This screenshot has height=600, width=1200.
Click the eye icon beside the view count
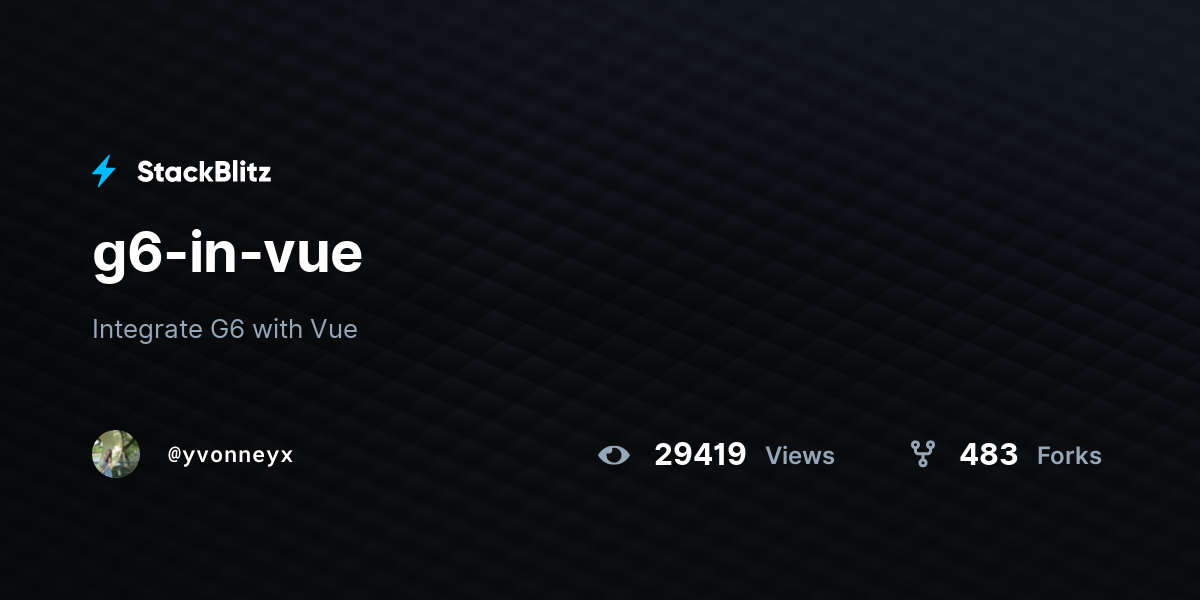click(x=614, y=455)
